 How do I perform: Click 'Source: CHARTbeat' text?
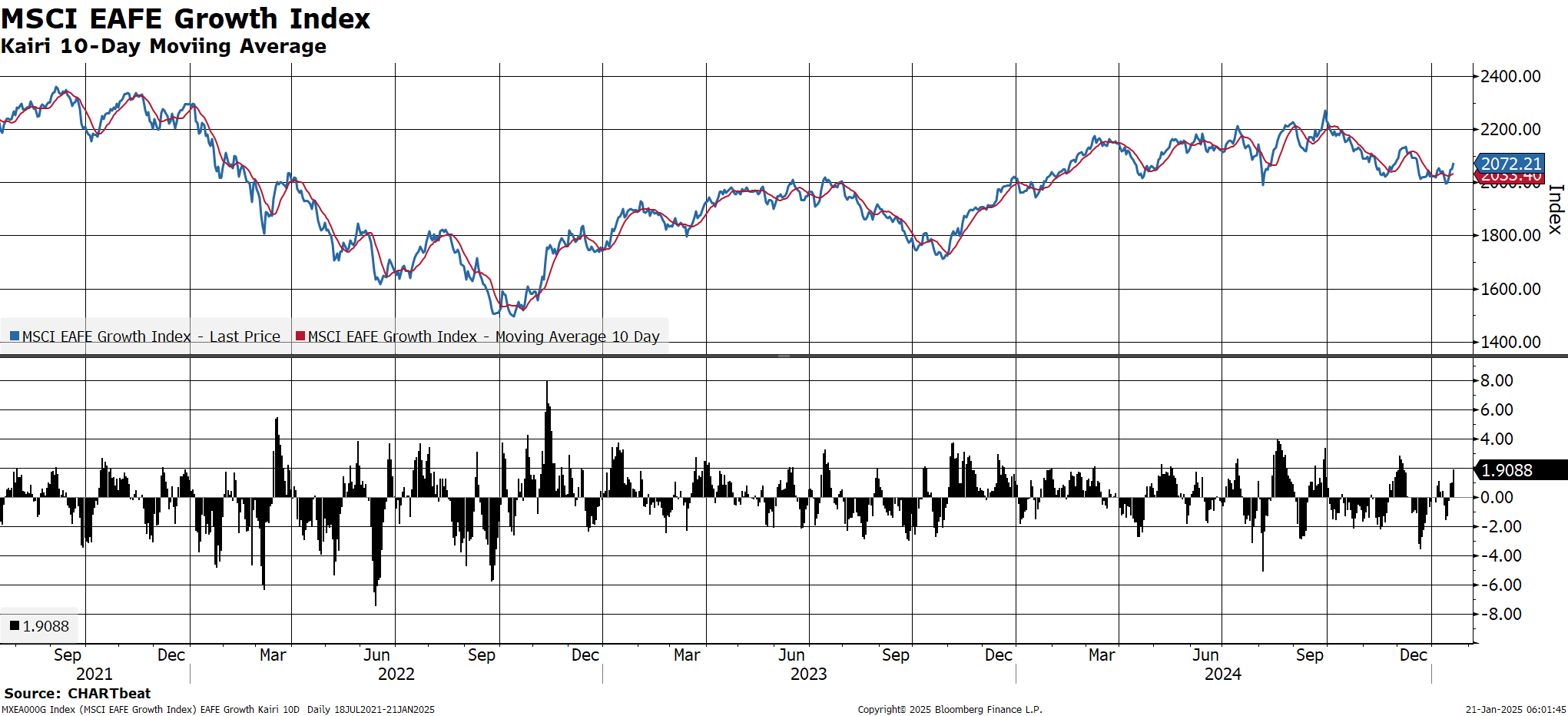pyautogui.click(x=78, y=693)
